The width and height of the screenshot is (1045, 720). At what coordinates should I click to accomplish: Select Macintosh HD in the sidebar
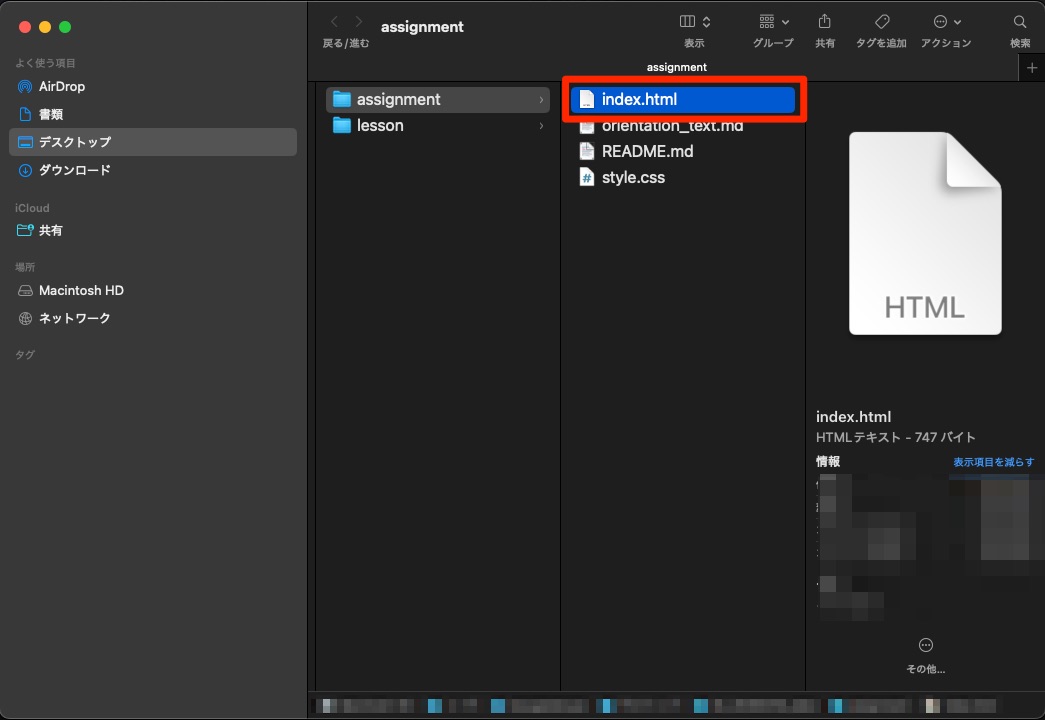click(x=71, y=291)
